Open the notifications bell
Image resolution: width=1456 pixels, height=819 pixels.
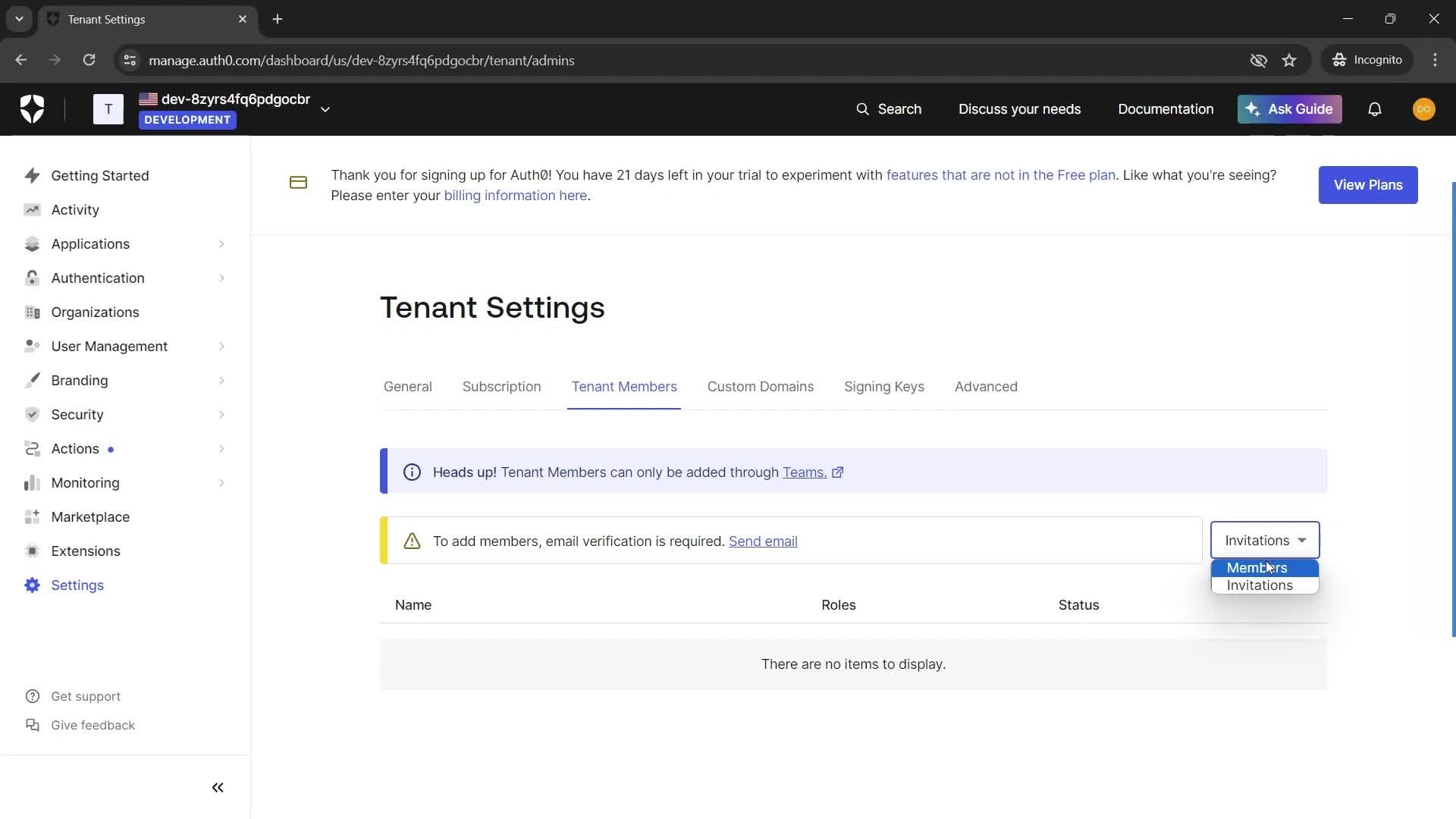point(1375,109)
